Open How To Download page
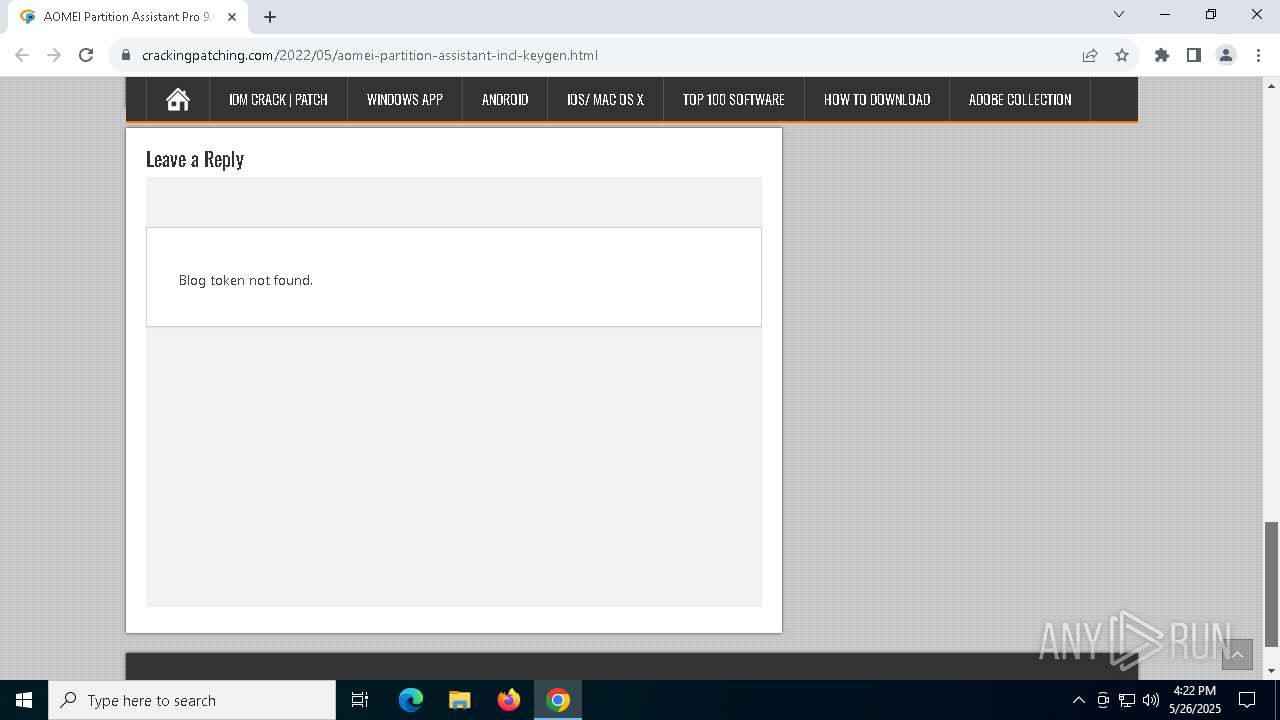Image resolution: width=1280 pixels, height=720 pixels. pos(877,99)
